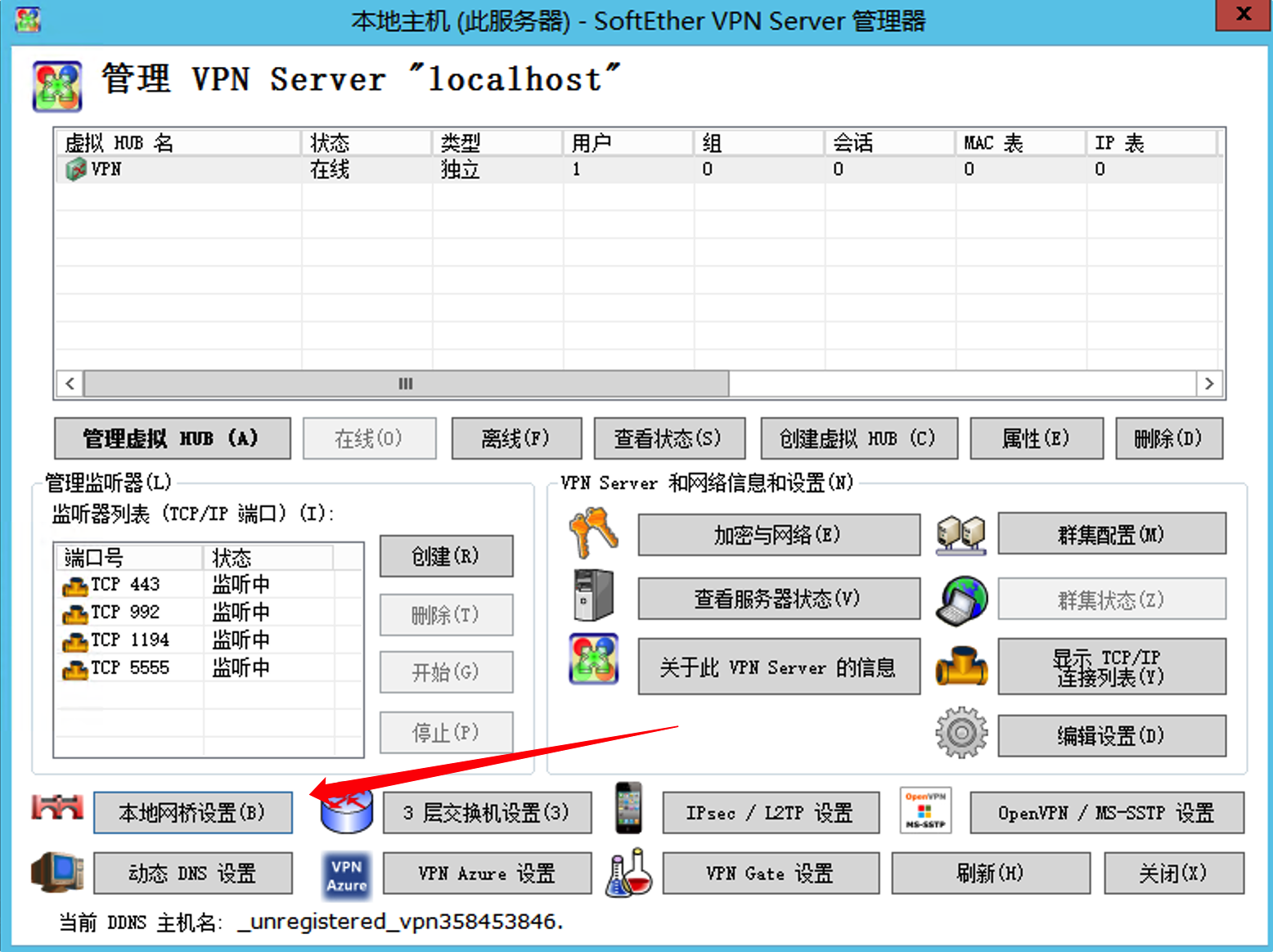Click the 会话 column header

point(890,142)
